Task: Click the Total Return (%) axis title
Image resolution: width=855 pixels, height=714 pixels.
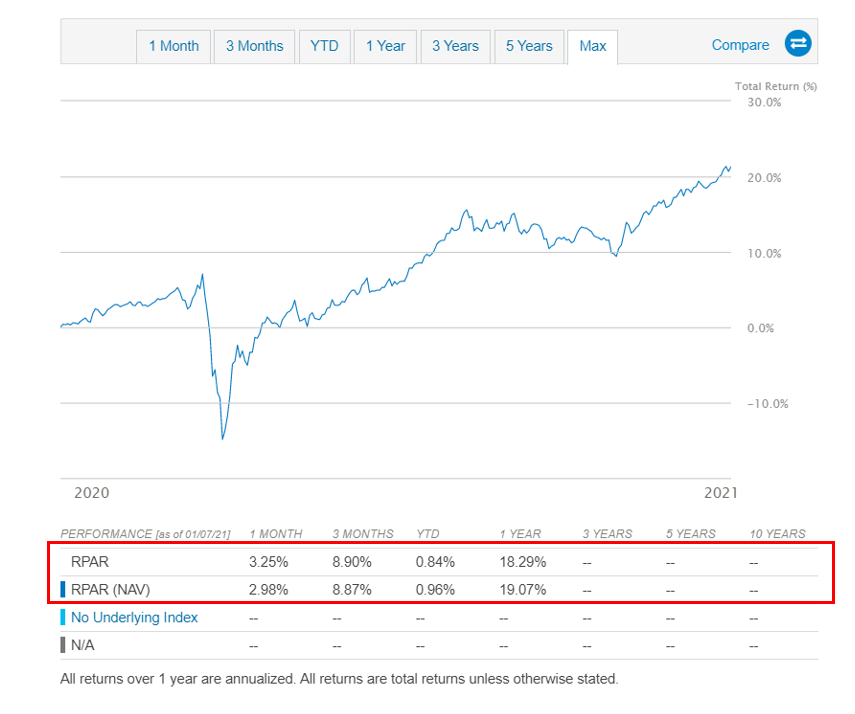Action: pyautogui.click(x=775, y=86)
